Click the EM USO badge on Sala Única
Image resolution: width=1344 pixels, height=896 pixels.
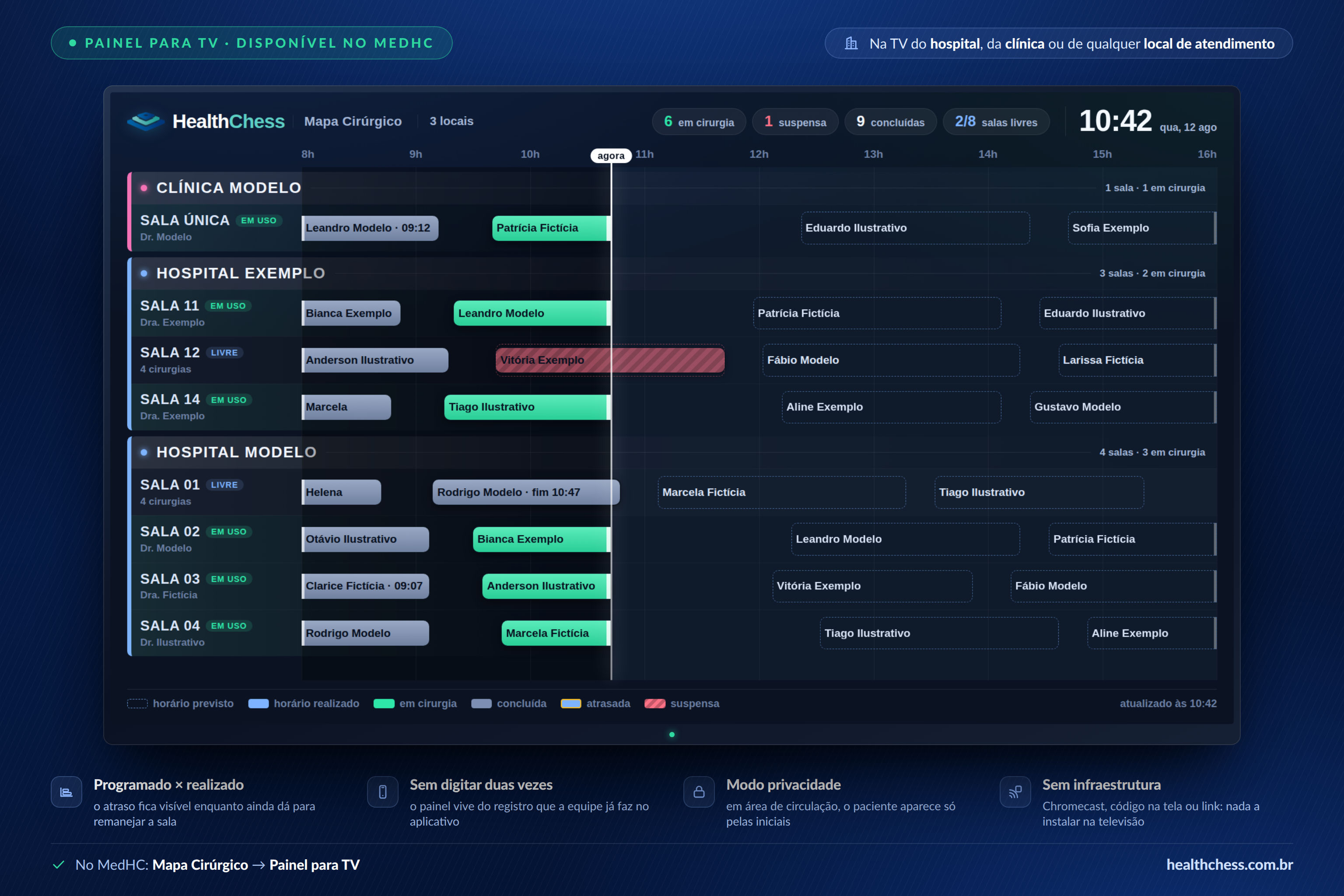pos(259,220)
